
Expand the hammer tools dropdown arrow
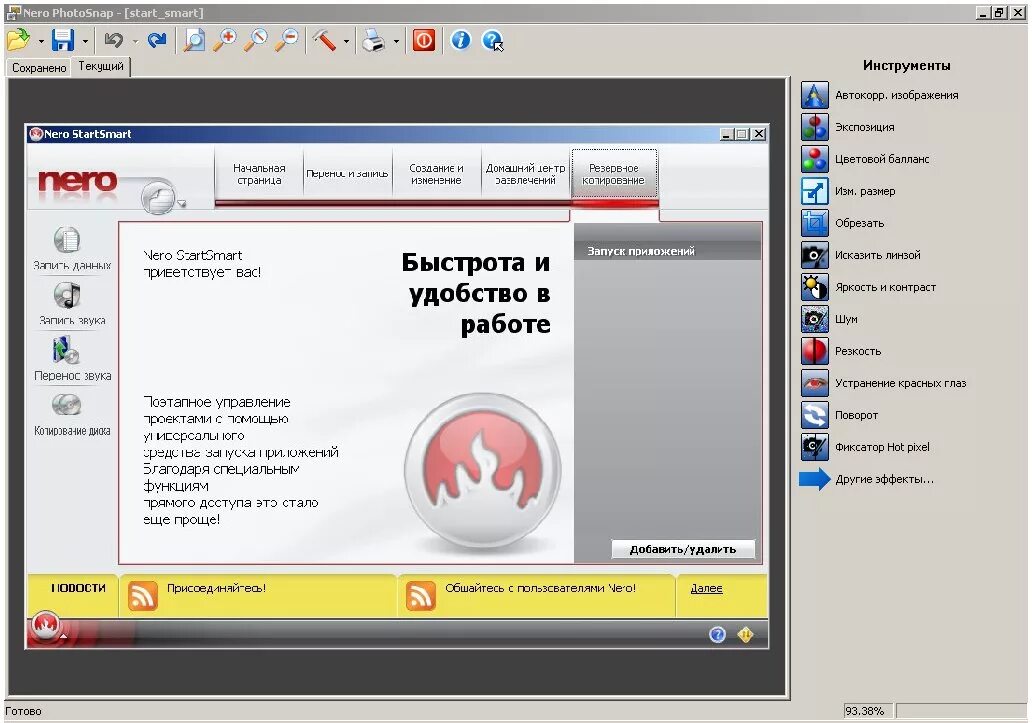click(346, 41)
